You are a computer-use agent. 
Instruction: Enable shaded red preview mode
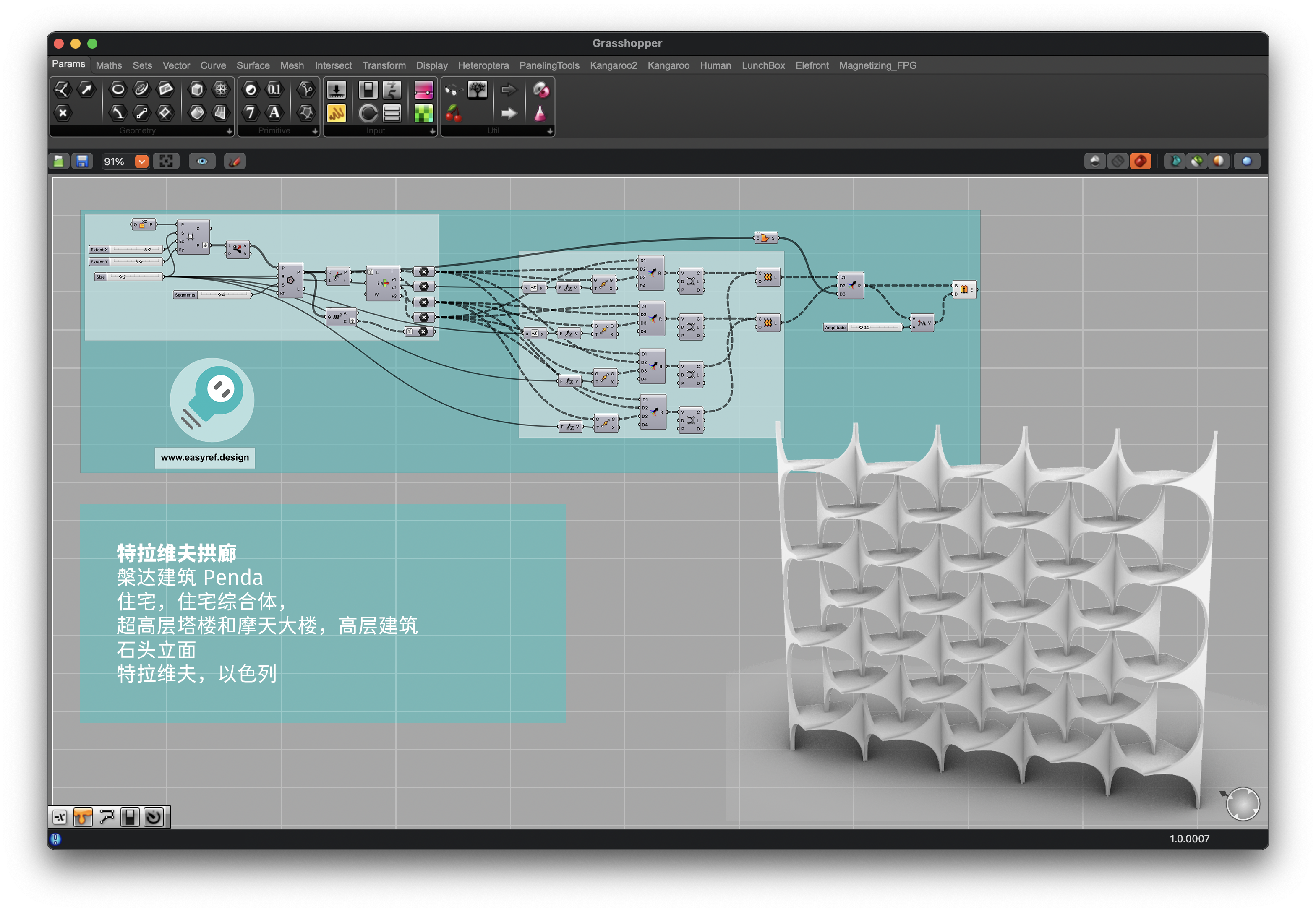1140,162
